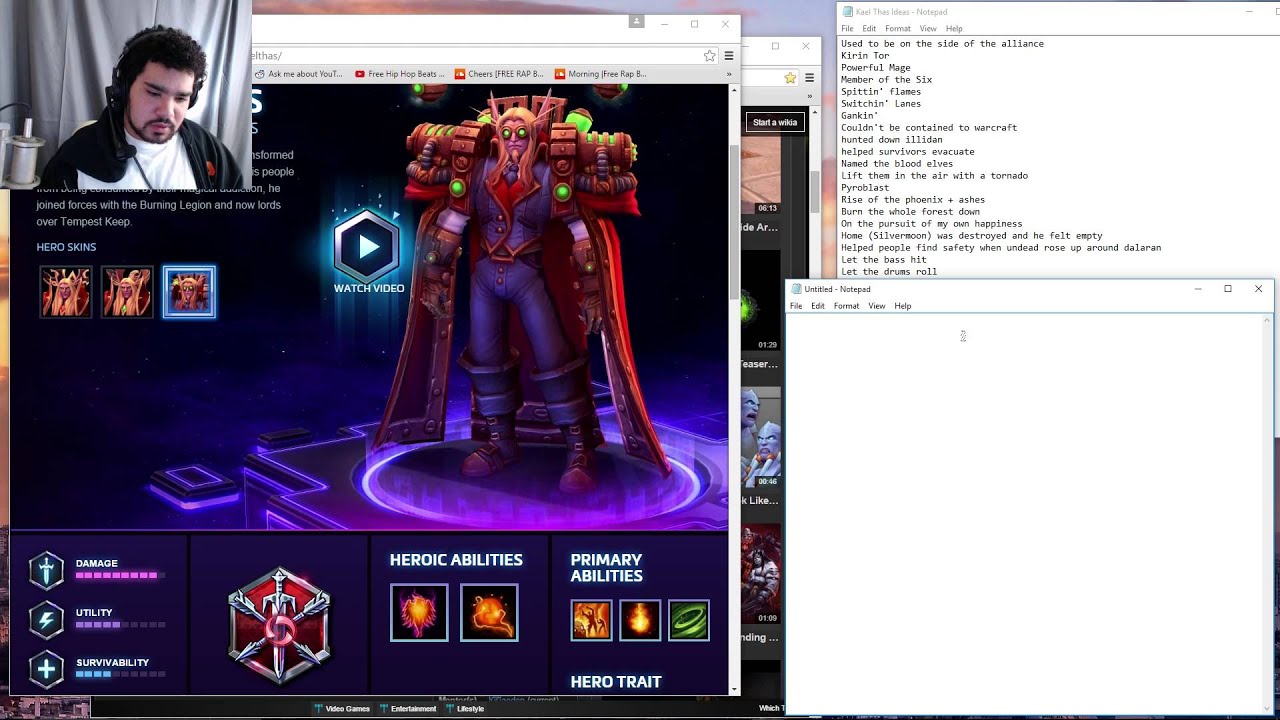Minimize the Untitled Notepad window
Image resolution: width=1280 pixels, height=720 pixels.
click(1198, 289)
